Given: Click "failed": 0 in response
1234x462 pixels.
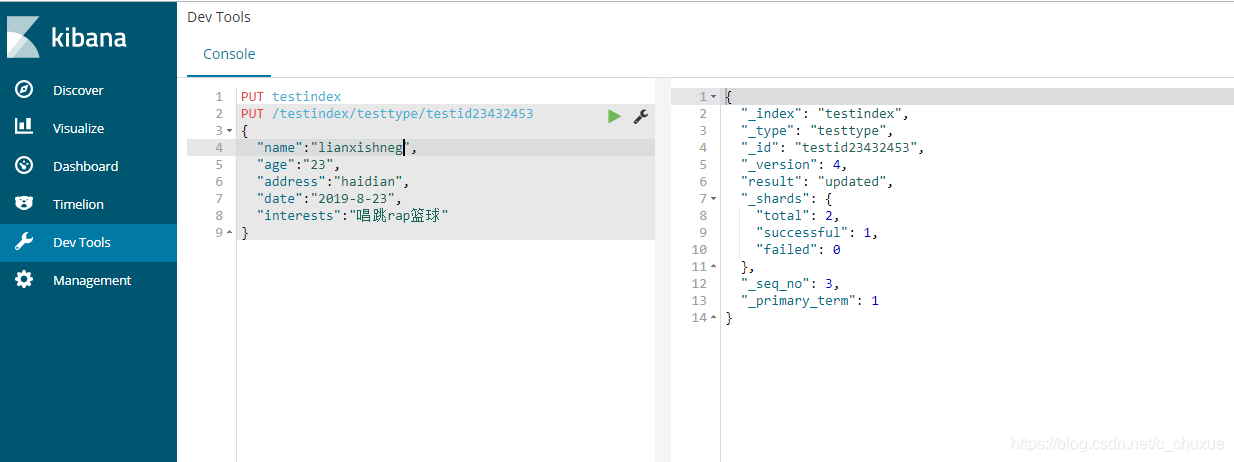Looking at the screenshot, I should click(x=799, y=250).
